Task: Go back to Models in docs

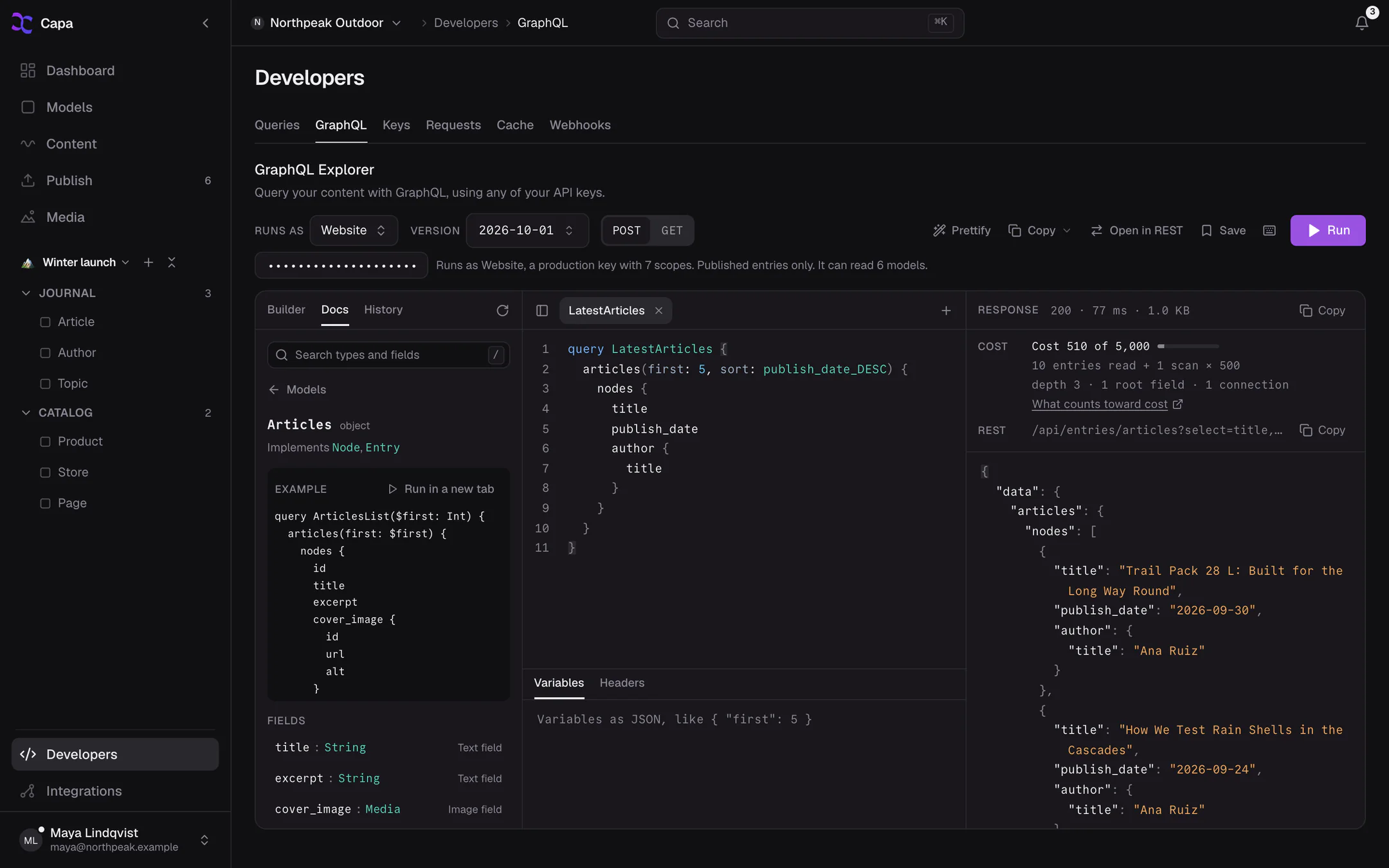Action: click(x=297, y=390)
